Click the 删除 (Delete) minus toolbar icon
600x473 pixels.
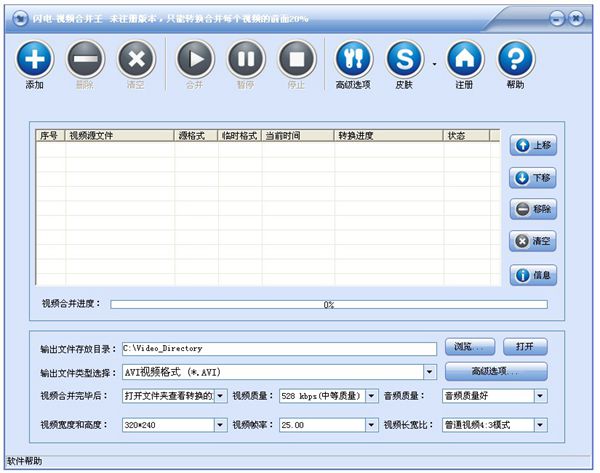[85, 59]
